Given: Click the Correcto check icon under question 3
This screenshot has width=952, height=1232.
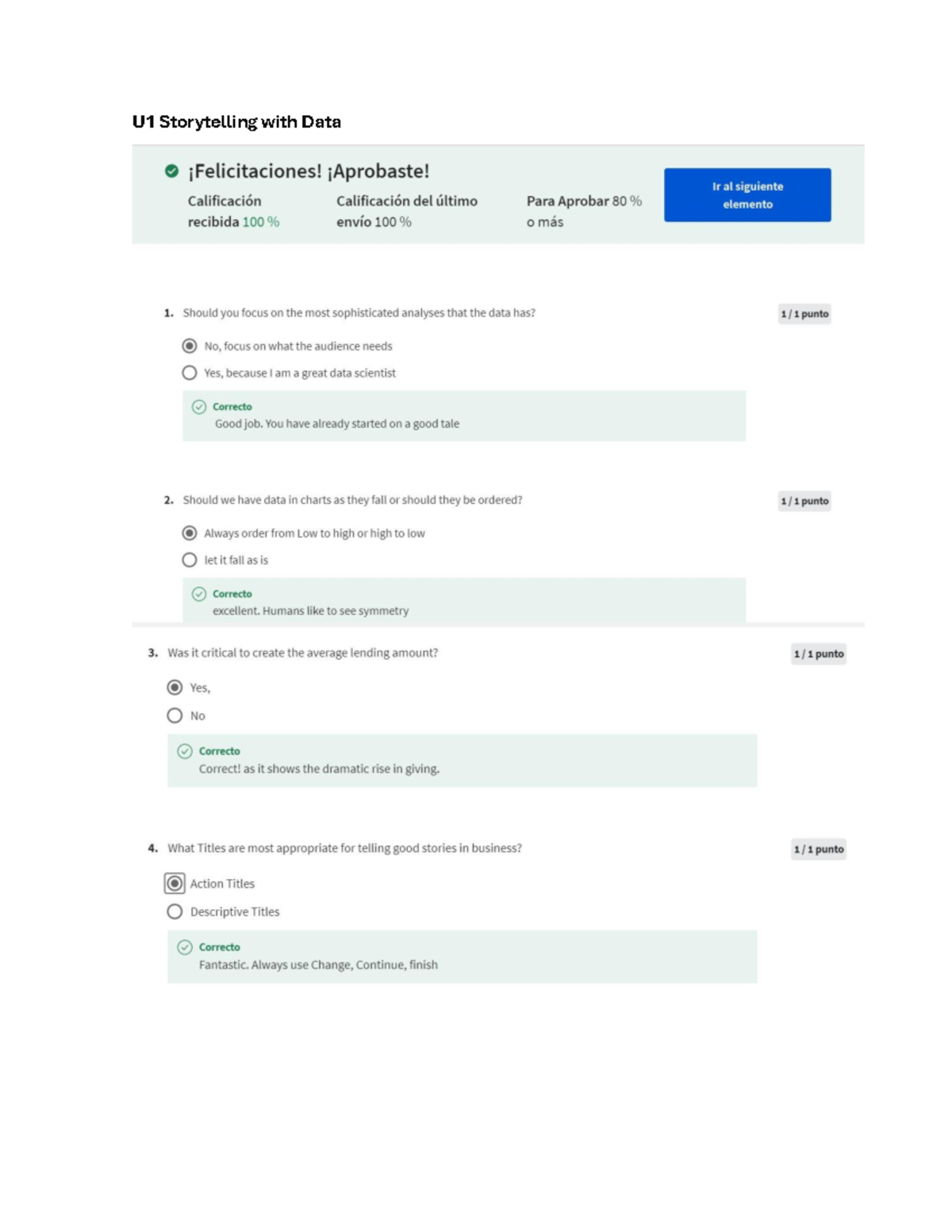Looking at the screenshot, I should [x=186, y=750].
